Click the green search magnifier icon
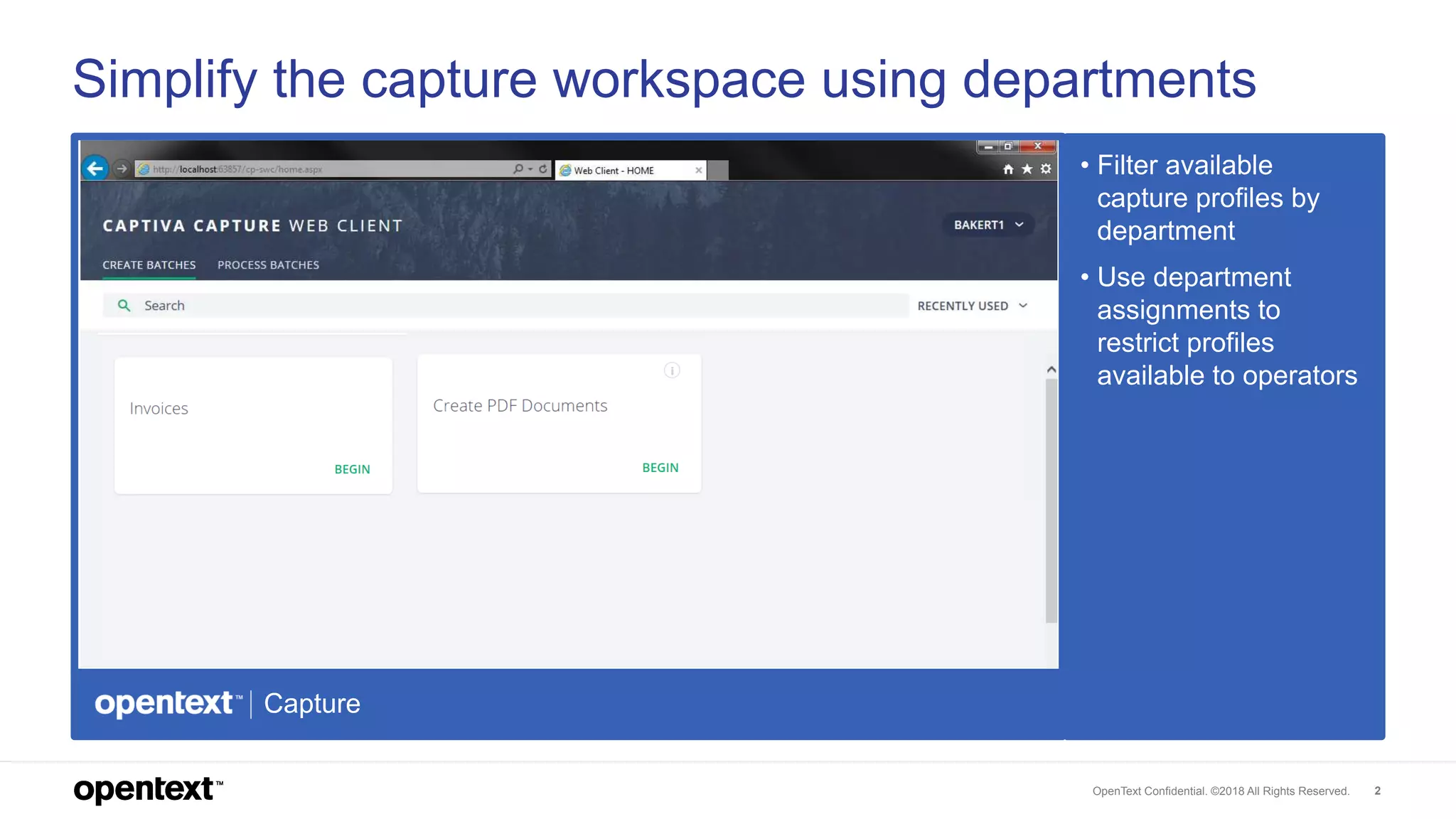Image resolution: width=1456 pixels, height=819 pixels. point(124,306)
